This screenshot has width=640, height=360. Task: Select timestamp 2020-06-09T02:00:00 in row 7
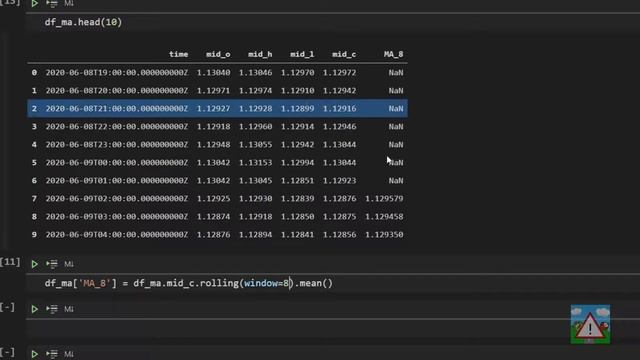[117, 198]
